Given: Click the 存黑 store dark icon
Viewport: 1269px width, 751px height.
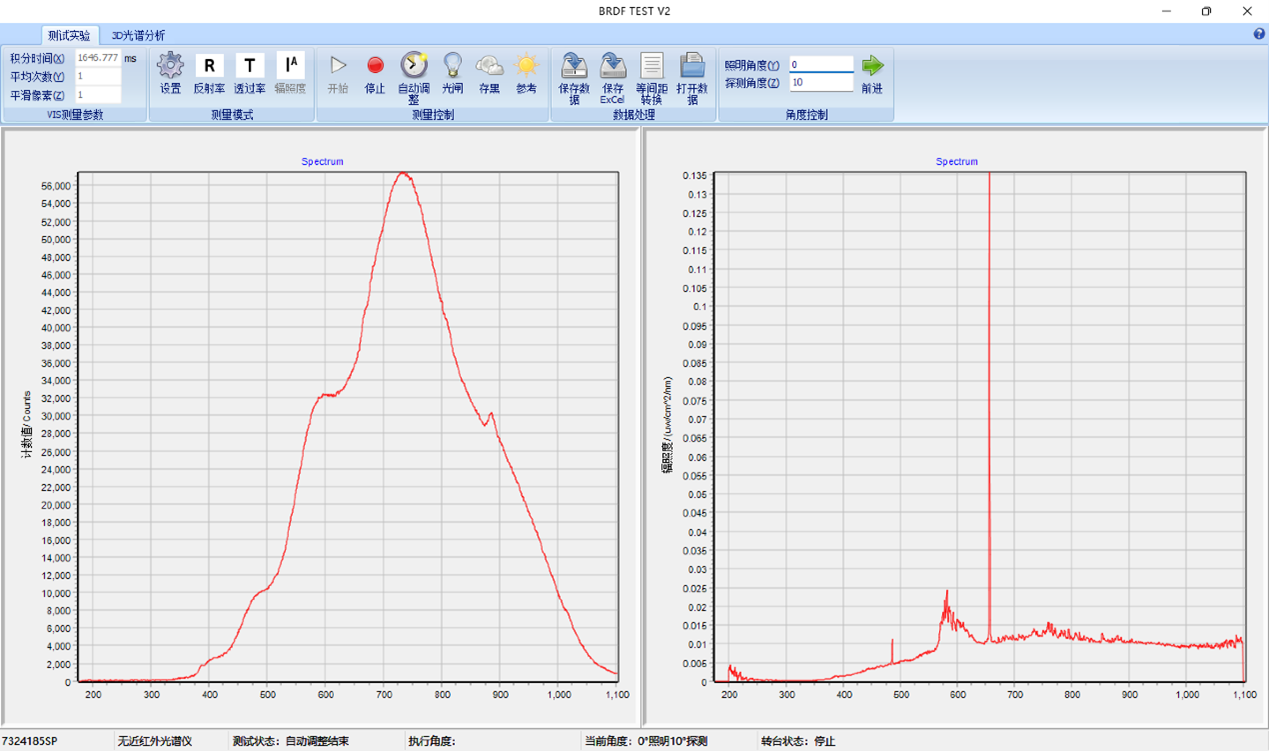Looking at the screenshot, I should [x=489, y=66].
